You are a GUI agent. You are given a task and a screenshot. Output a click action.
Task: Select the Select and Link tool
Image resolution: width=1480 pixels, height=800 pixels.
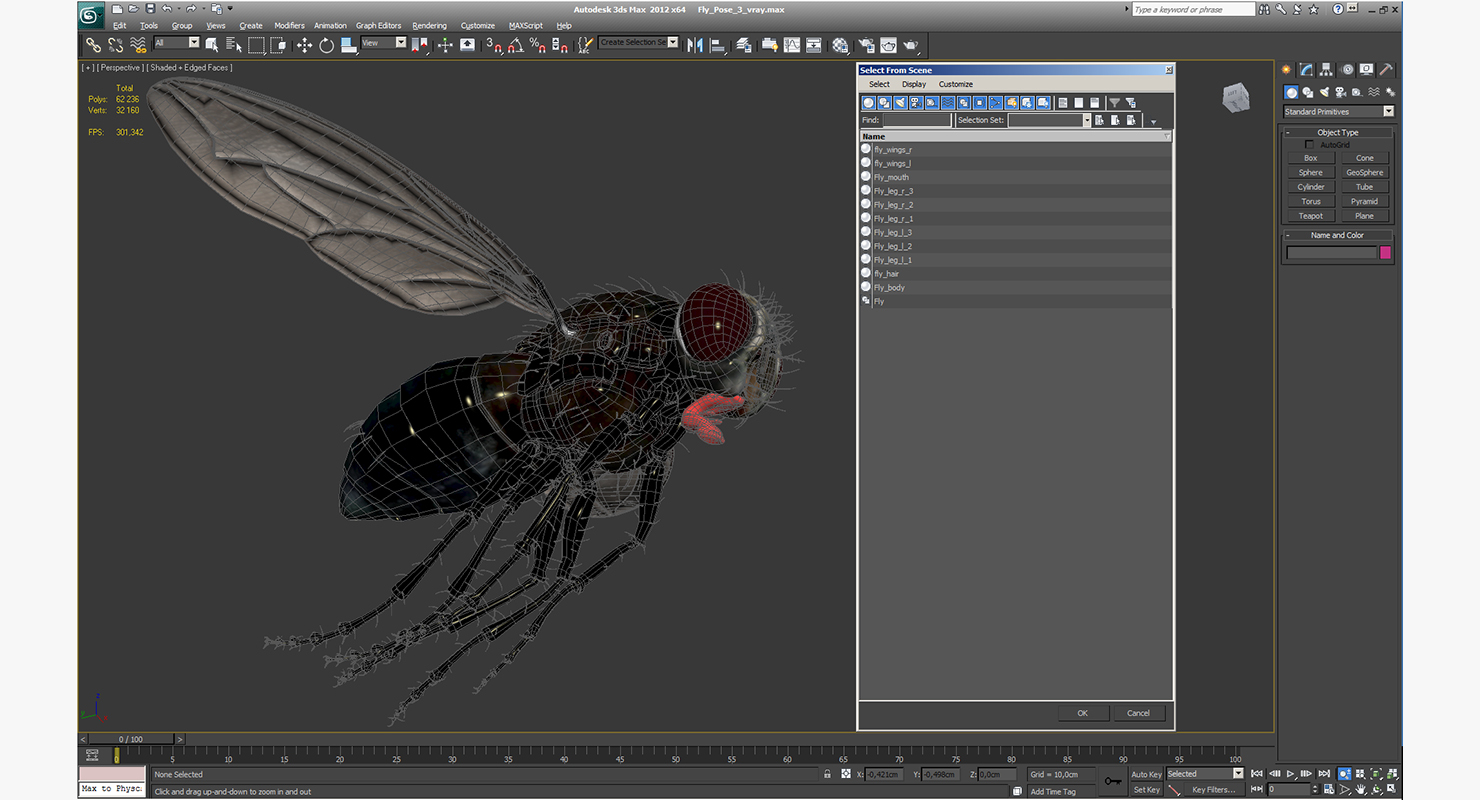coord(93,45)
